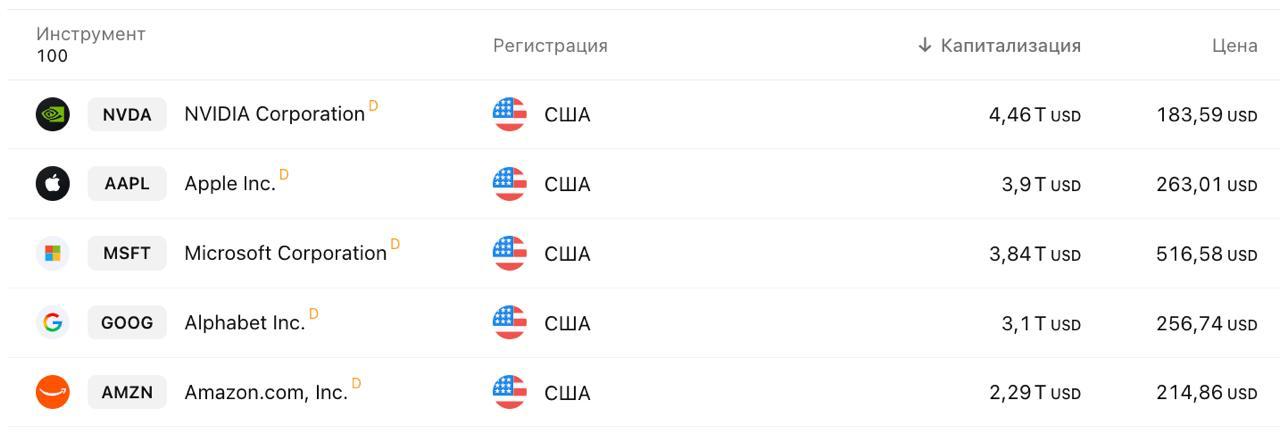Open the GOOG ticker badge

[x=127, y=323]
